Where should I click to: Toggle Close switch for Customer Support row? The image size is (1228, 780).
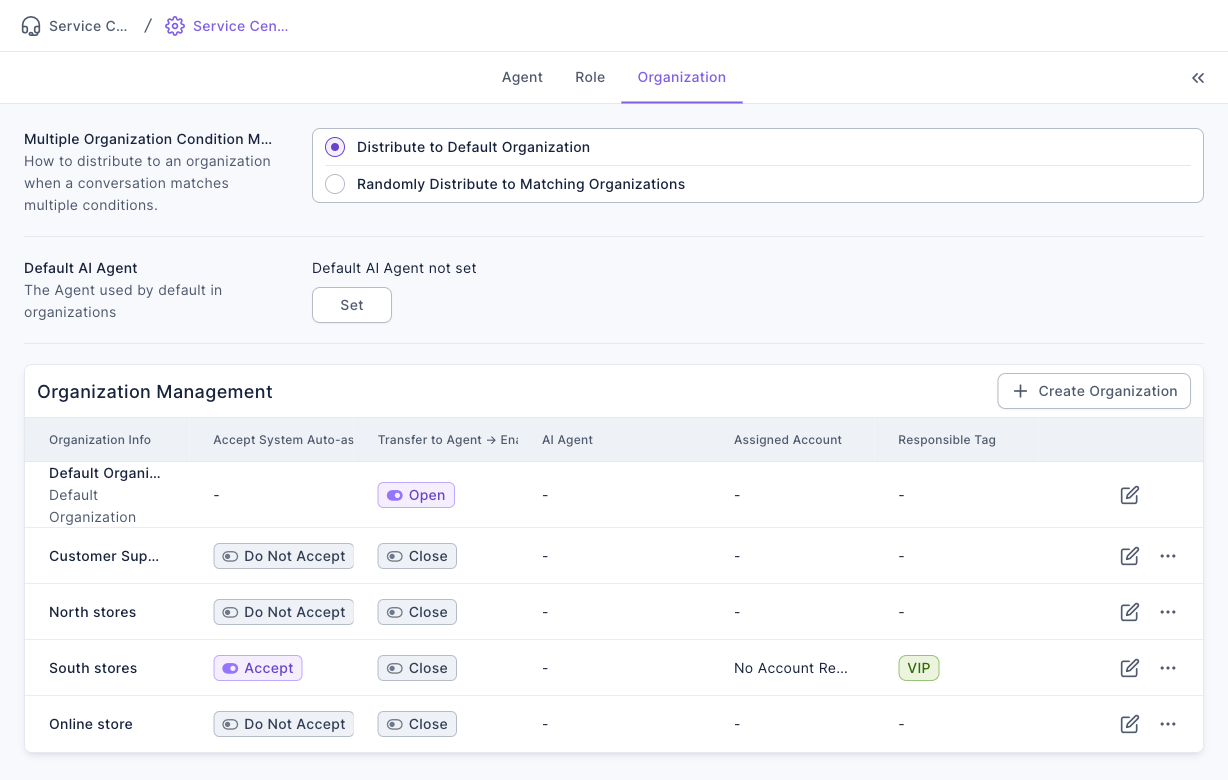click(x=417, y=556)
